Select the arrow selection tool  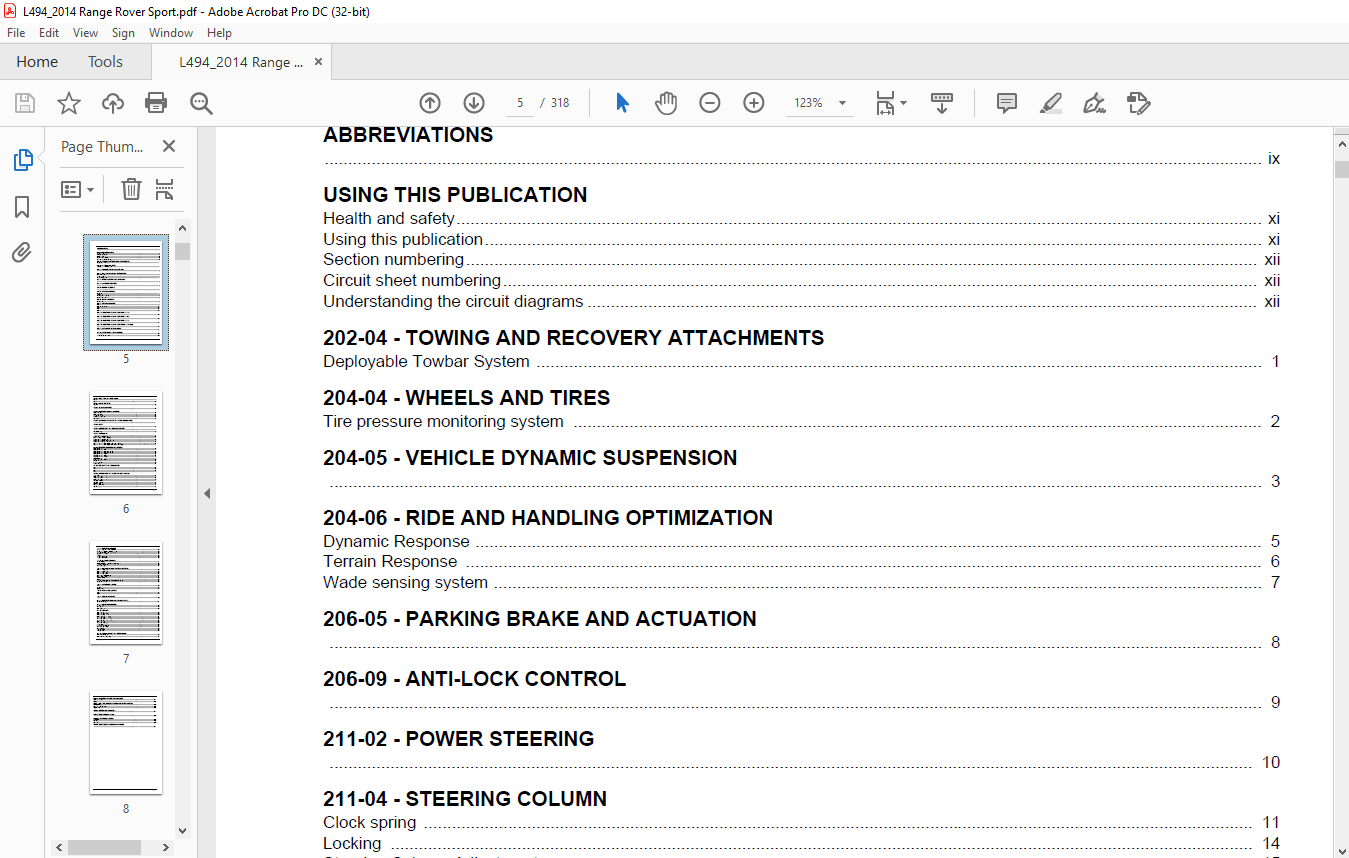point(622,103)
